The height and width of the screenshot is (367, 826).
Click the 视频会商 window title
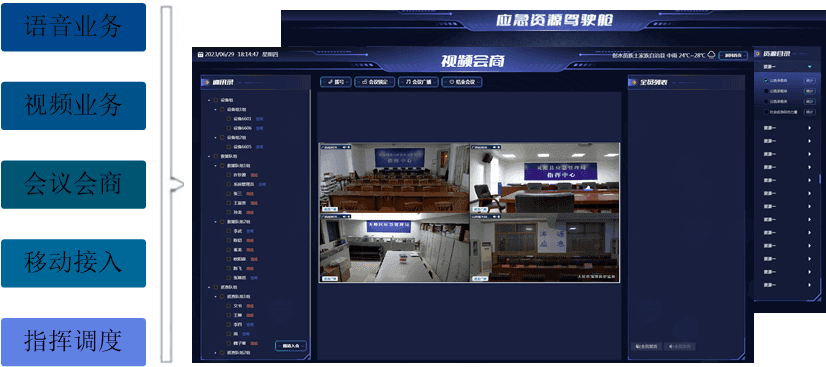pyautogui.click(x=473, y=62)
